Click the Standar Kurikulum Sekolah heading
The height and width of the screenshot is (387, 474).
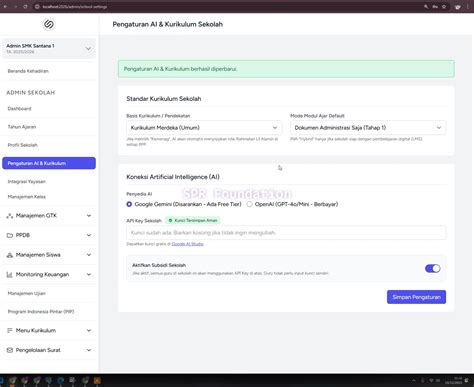click(164, 99)
